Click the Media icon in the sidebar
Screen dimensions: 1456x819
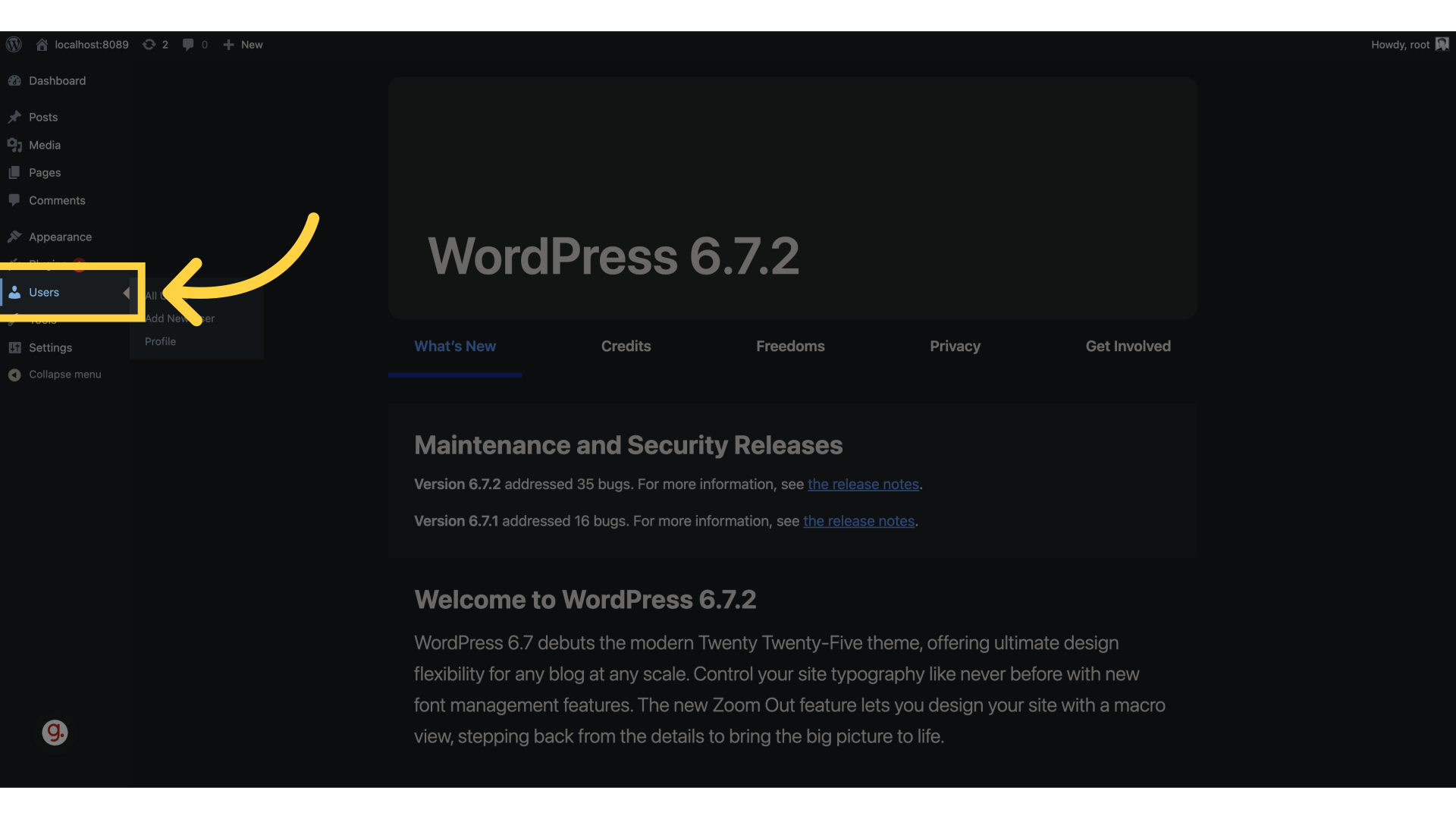14,145
